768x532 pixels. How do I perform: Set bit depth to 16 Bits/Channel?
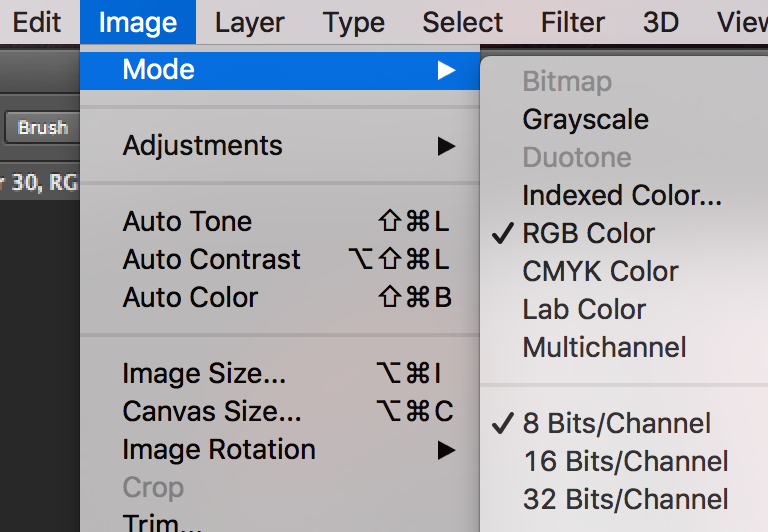coord(626,462)
